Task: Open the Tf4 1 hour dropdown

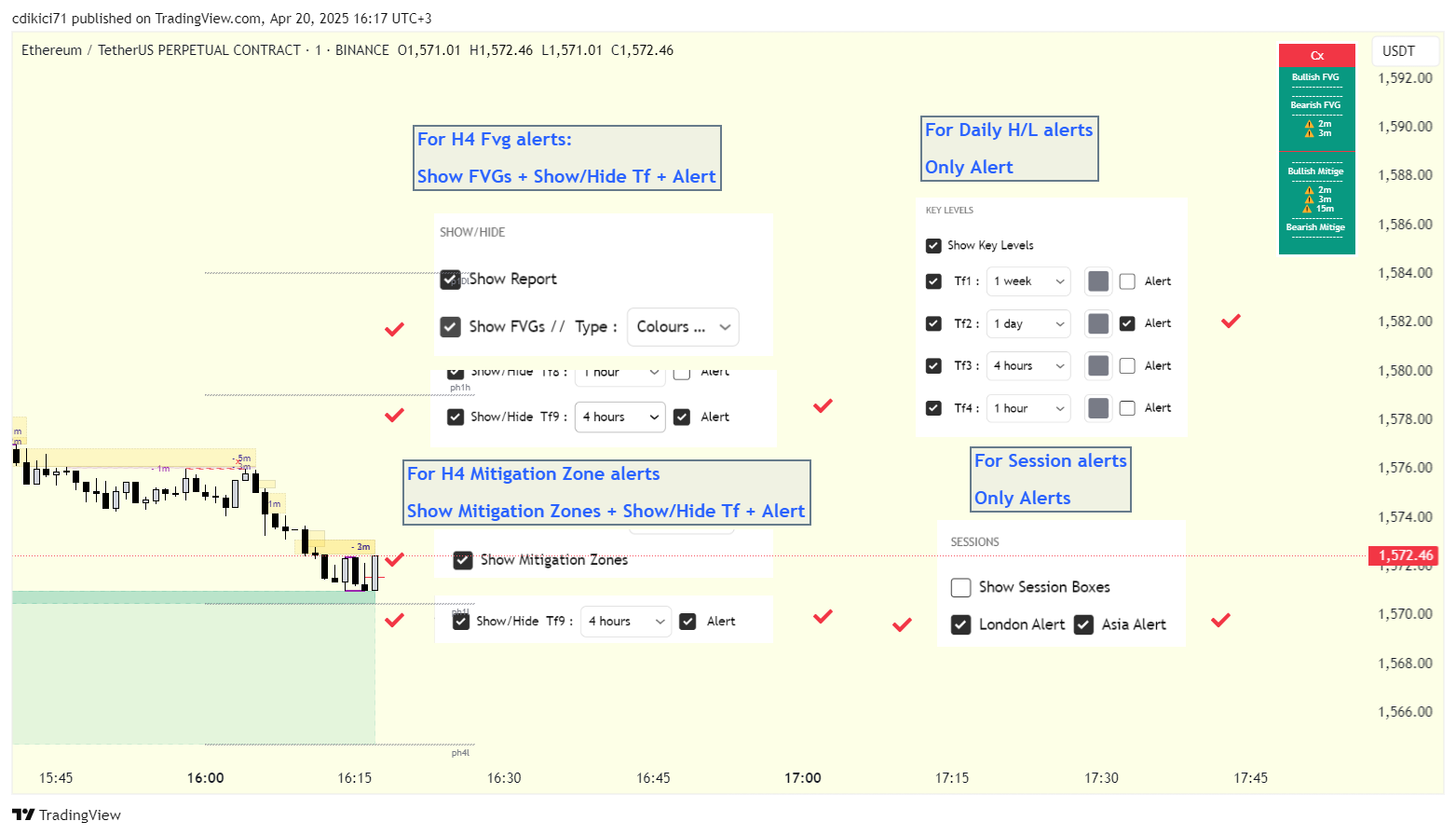Action: (x=1028, y=408)
